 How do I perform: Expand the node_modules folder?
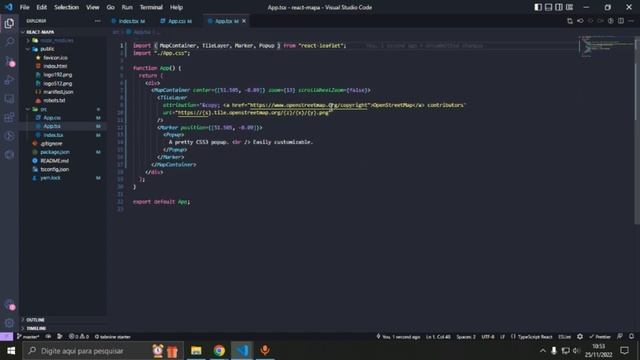click(57, 40)
